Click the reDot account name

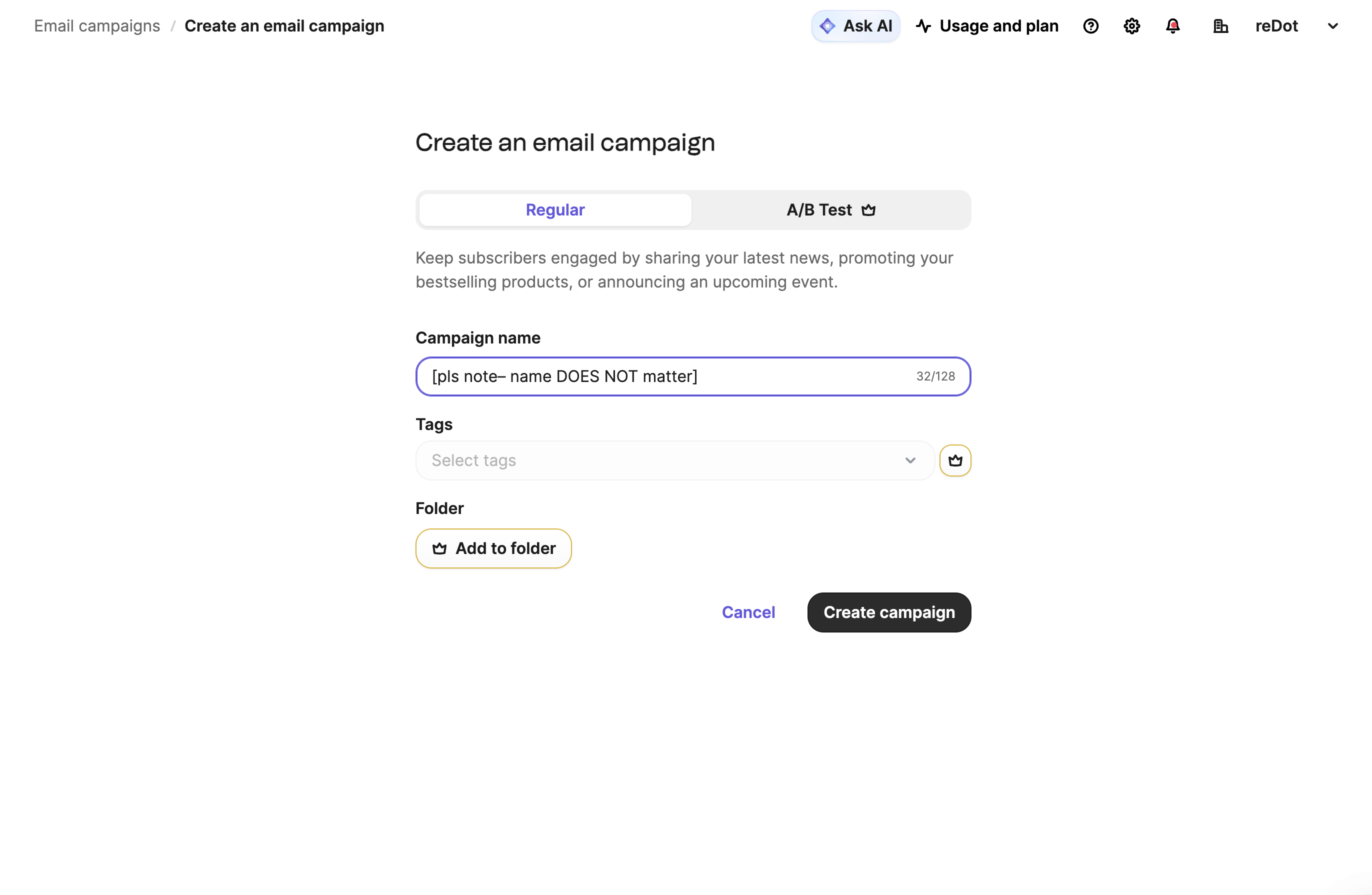(x=1276, y=26)
